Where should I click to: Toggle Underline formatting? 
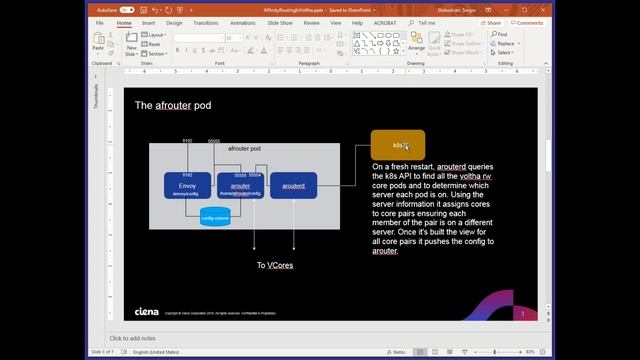point(195,51)
